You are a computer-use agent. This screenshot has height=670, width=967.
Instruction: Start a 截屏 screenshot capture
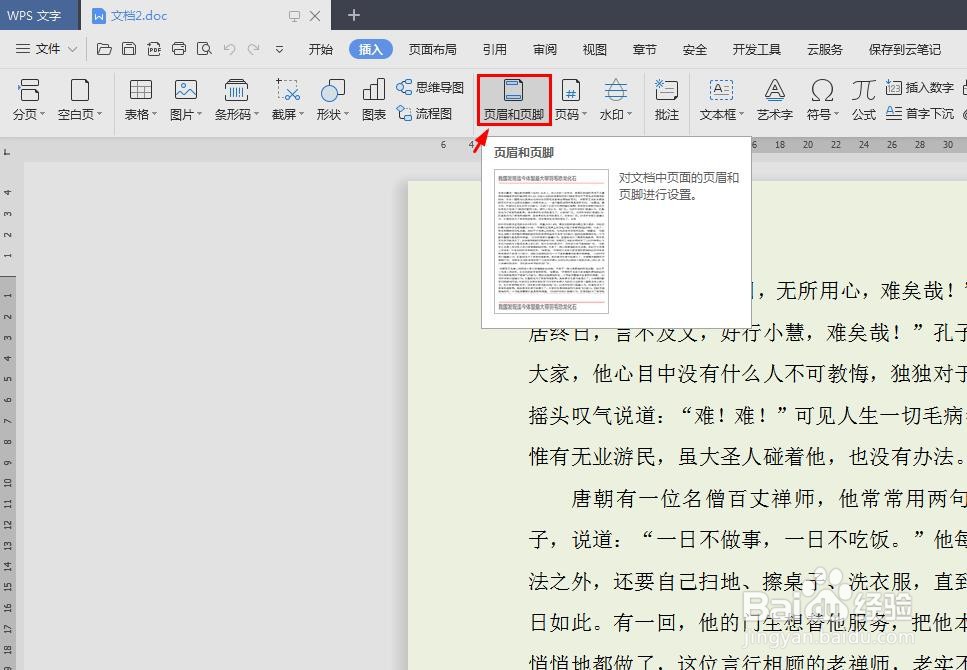[287, 99]
